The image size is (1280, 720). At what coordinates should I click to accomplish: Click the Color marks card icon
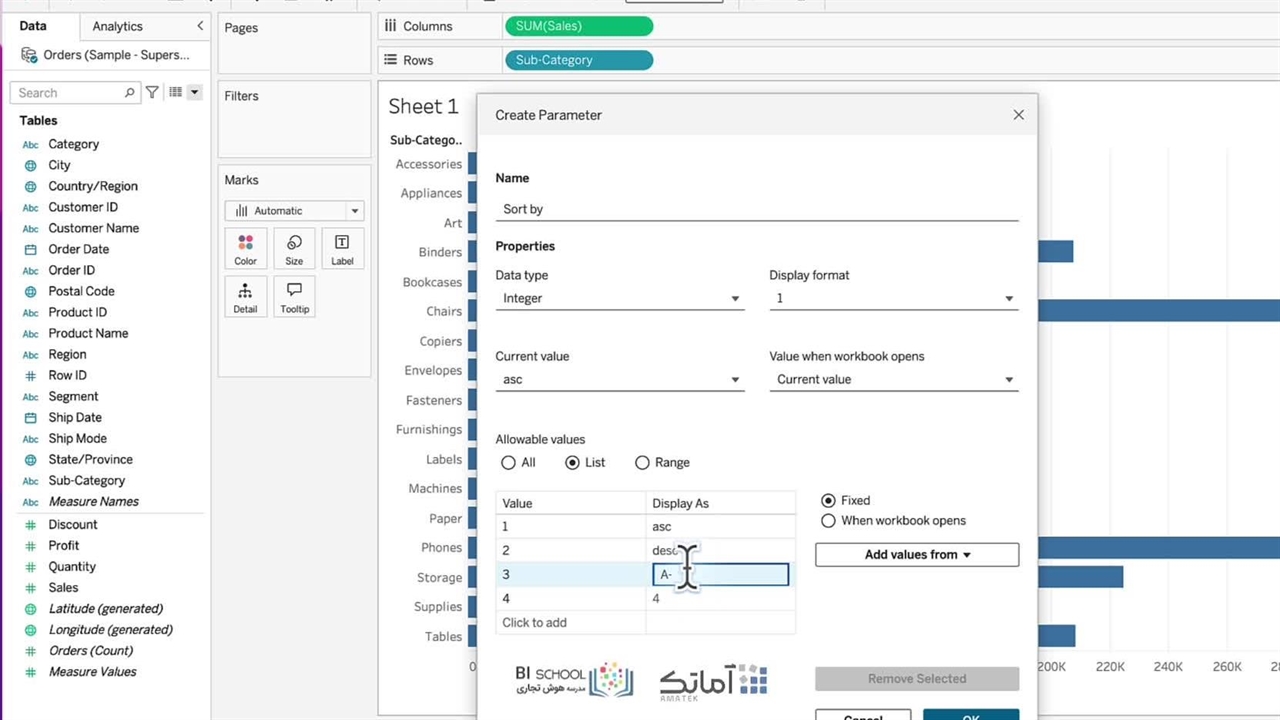(x=245, y=249)
